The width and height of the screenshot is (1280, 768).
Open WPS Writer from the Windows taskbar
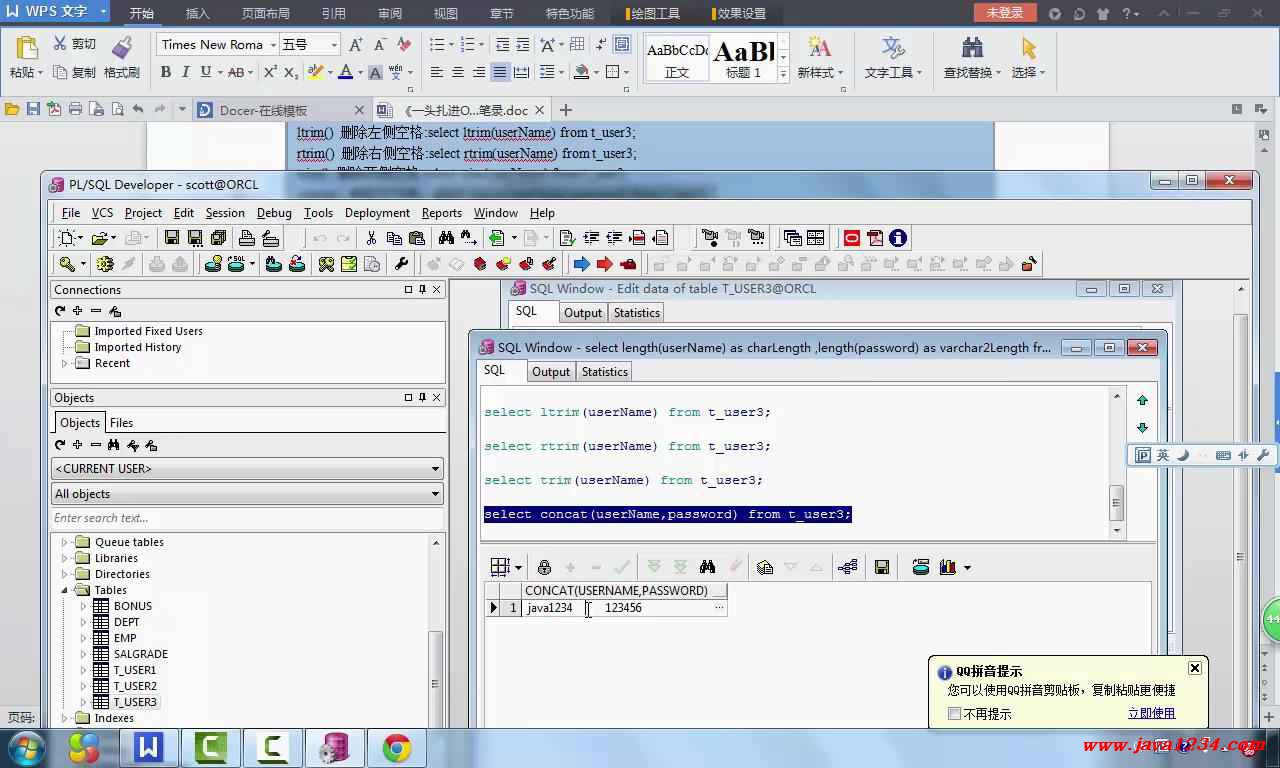[149, 748]
